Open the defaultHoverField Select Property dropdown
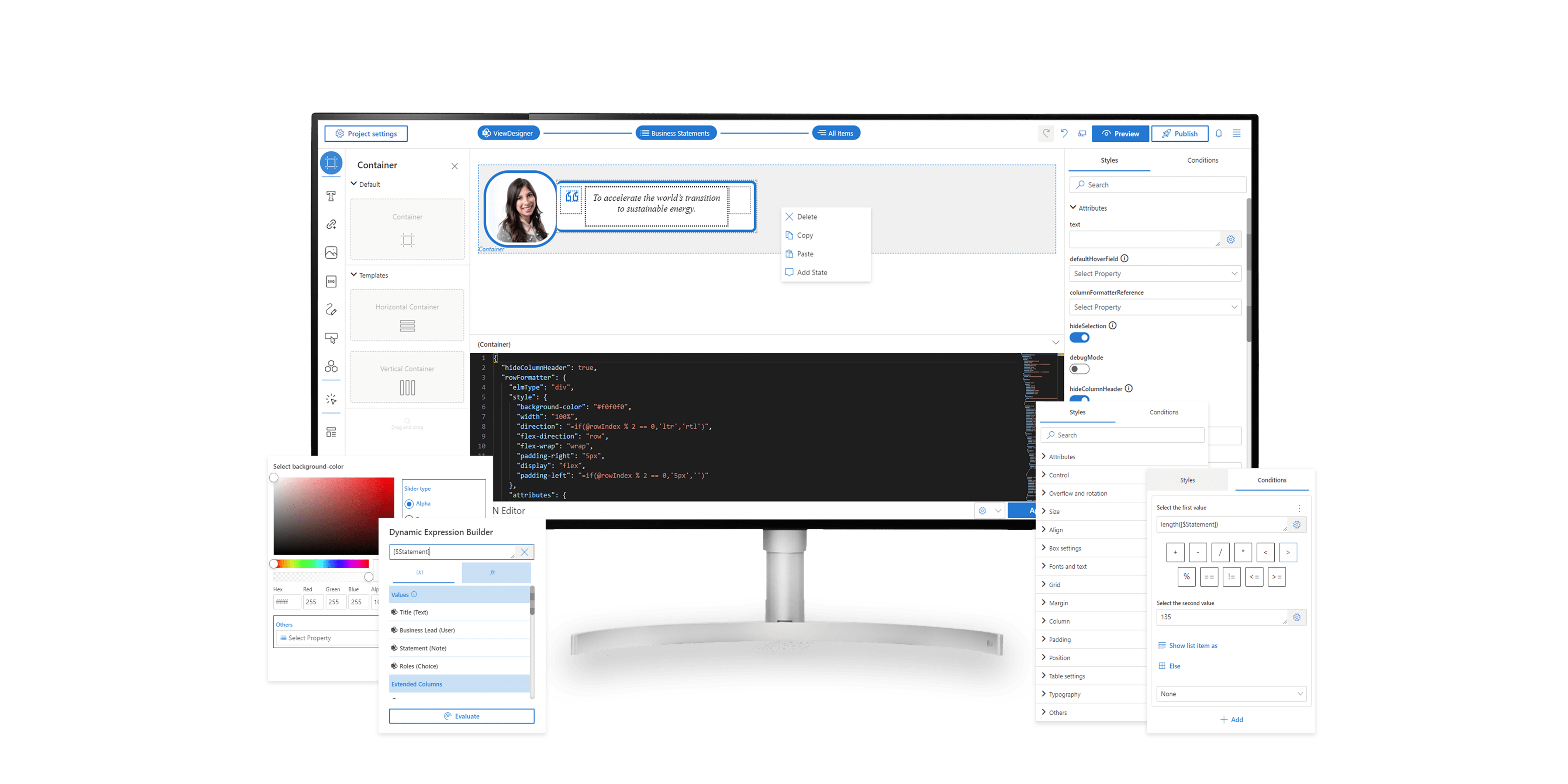The width and height of the screenshot is (1568, 784). click(1155, 274)
